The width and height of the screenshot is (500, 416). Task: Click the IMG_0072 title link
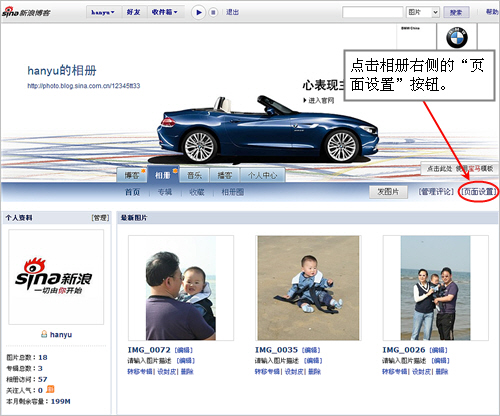coord(149,350)
